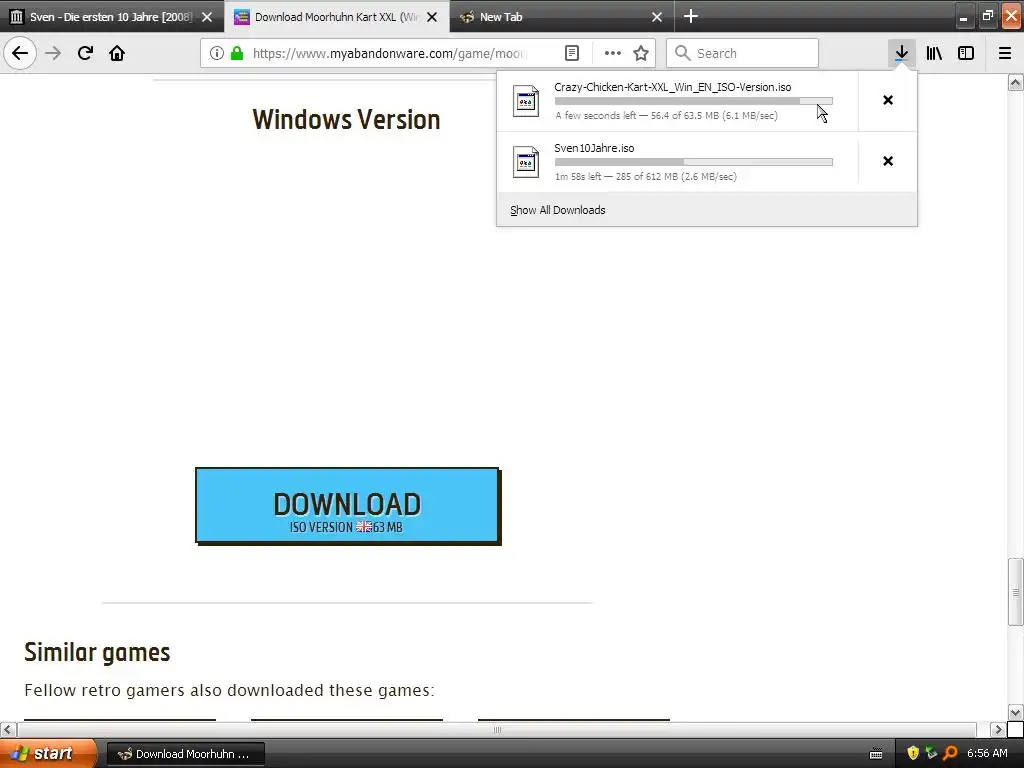Click the 285 of 612 MB download status
This screenshot has width=1024, height=768.
click(x=647, y=176)
